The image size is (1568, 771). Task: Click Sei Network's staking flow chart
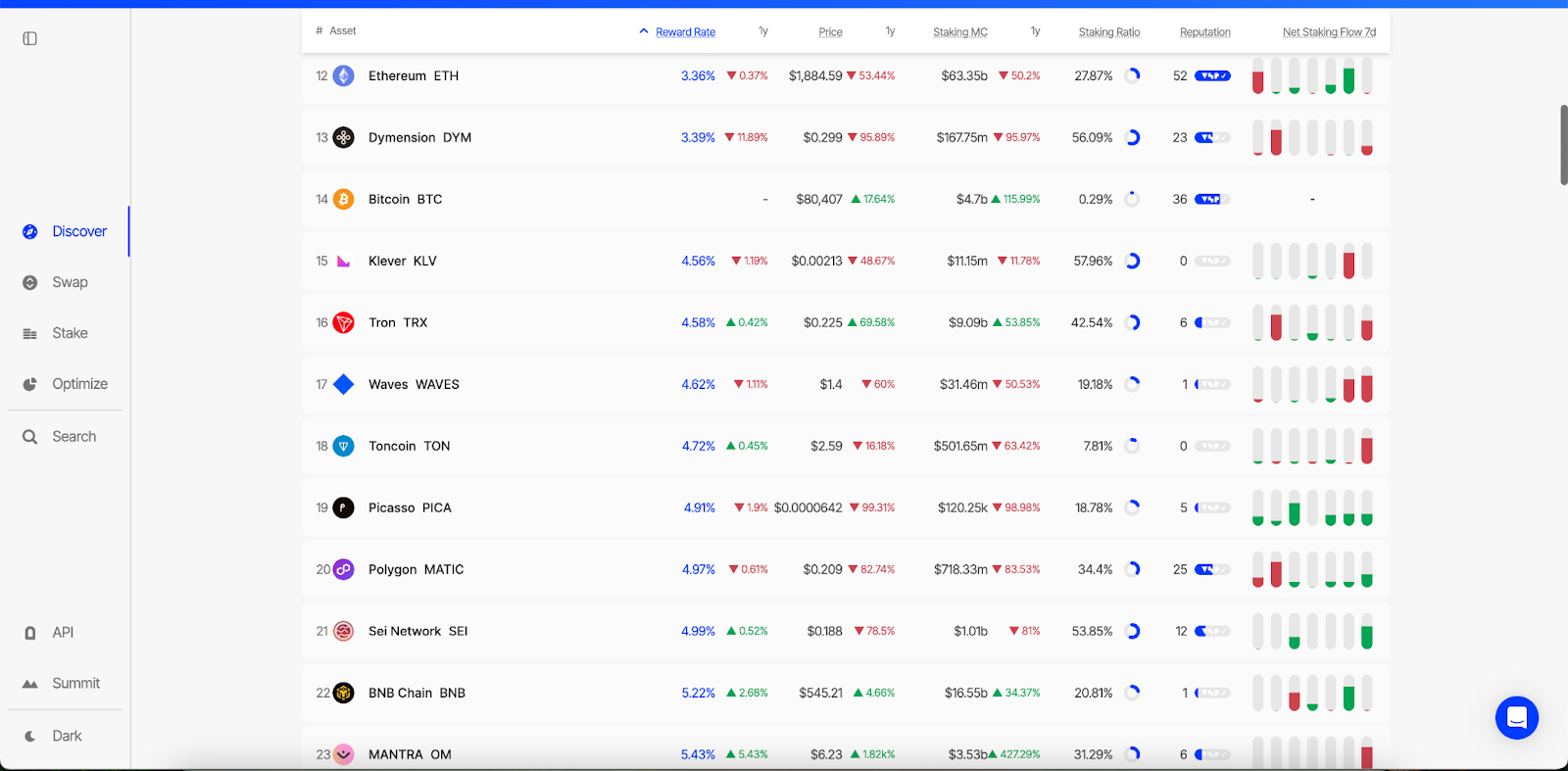point(1312,631)
